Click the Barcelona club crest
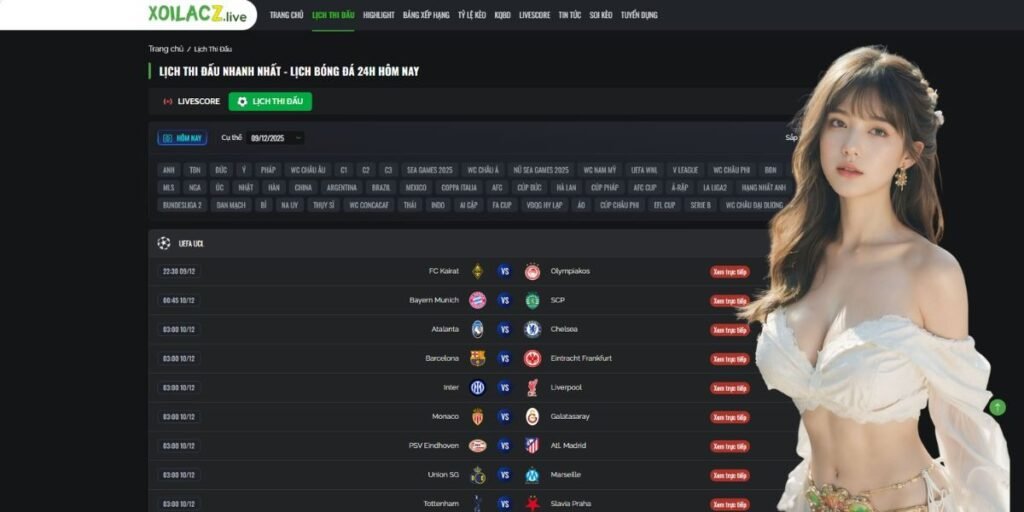 [477, 359]
